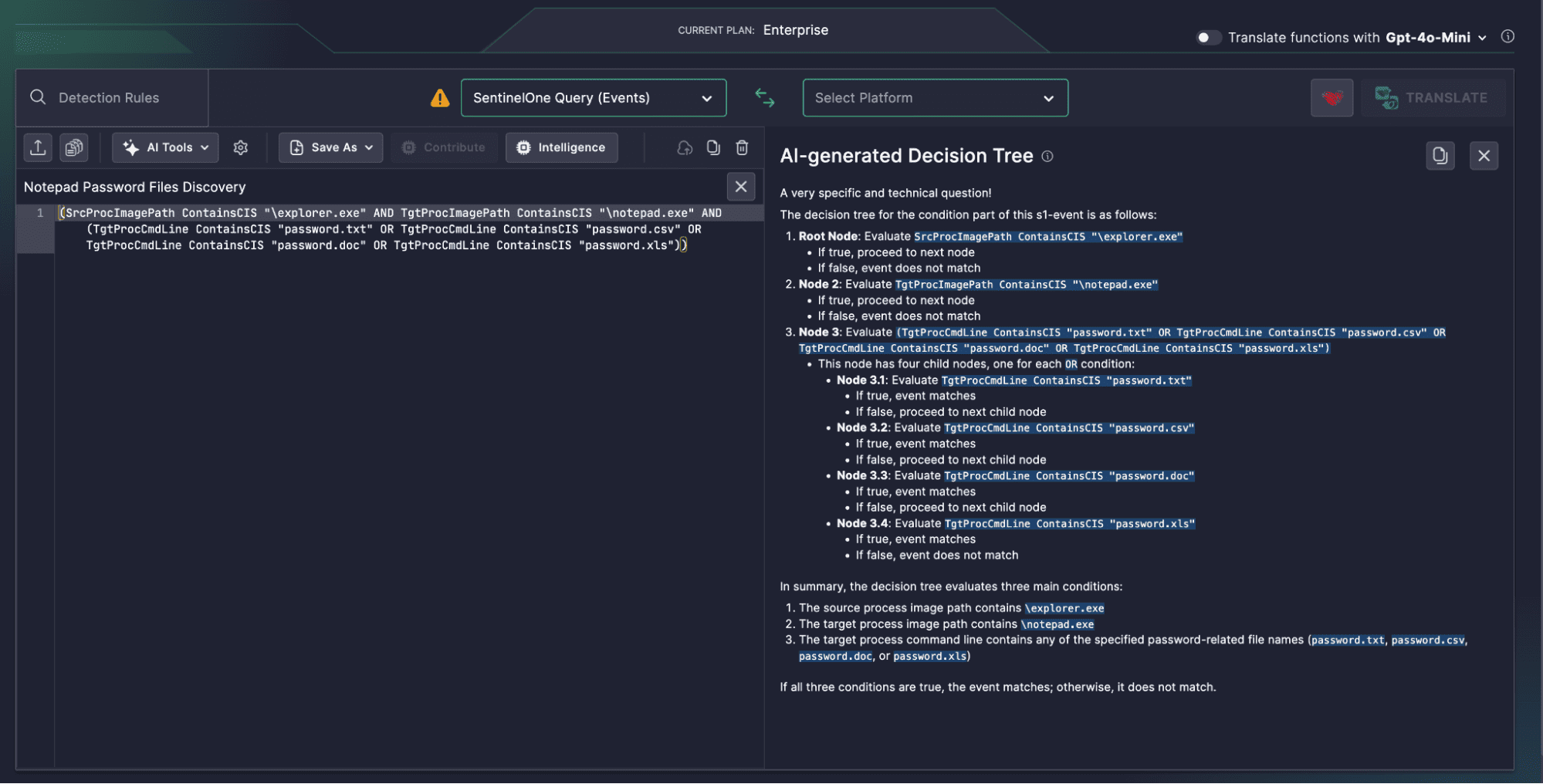Image resolution: width=1543 pixels, height=784 pixels.
Task: Swap source and target platforms
Action: click(764, 98)
